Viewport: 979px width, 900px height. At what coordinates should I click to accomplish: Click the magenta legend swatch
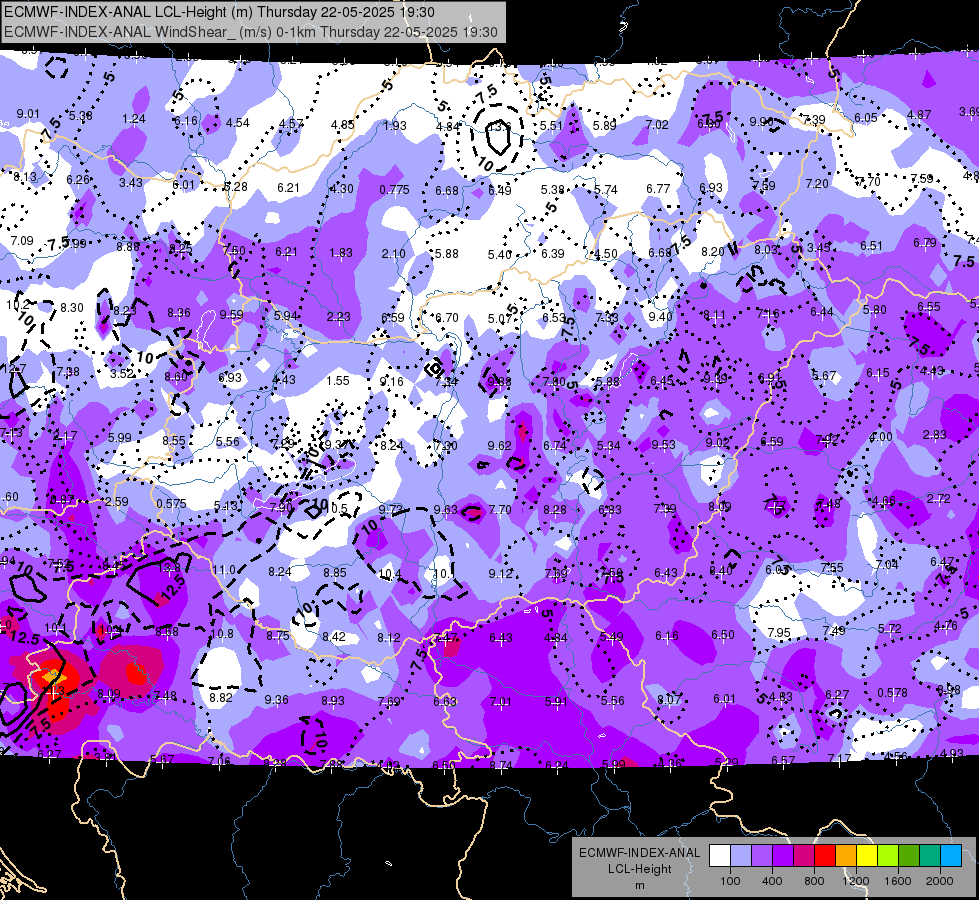point(804,856)
